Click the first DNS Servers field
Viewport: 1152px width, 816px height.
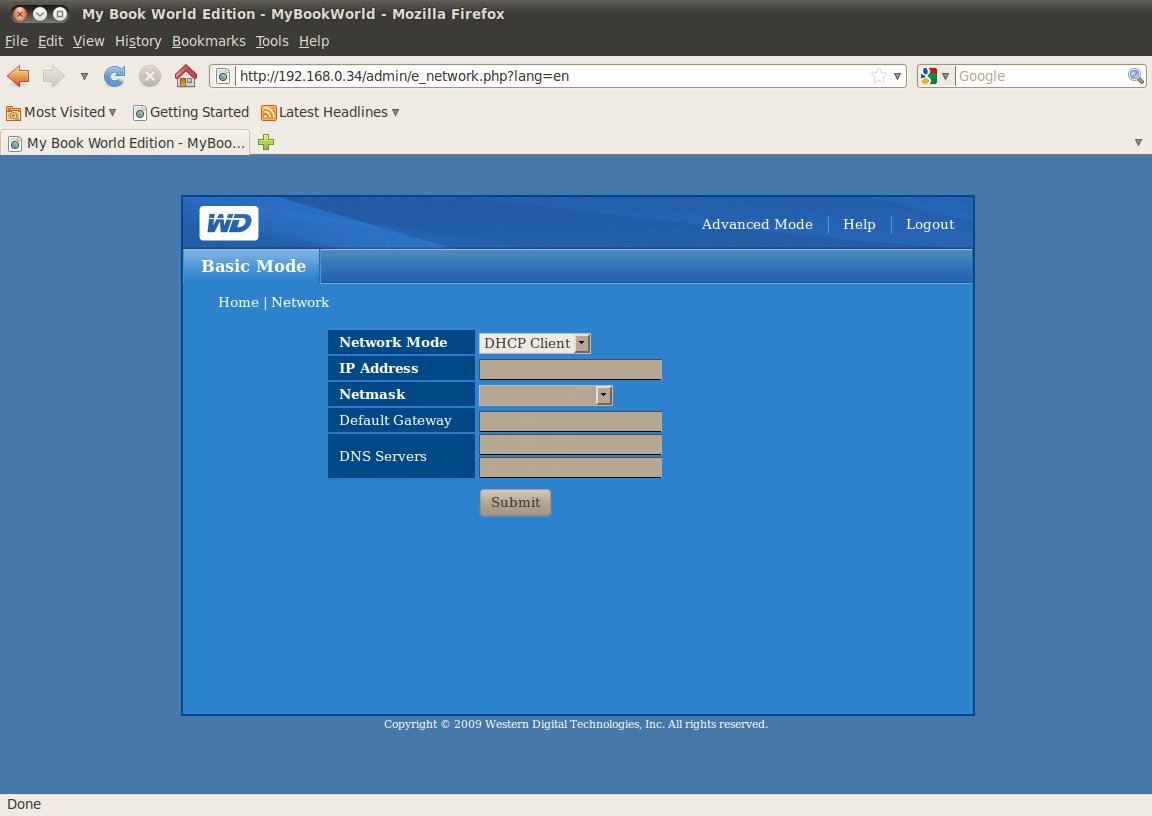[570, 445]
